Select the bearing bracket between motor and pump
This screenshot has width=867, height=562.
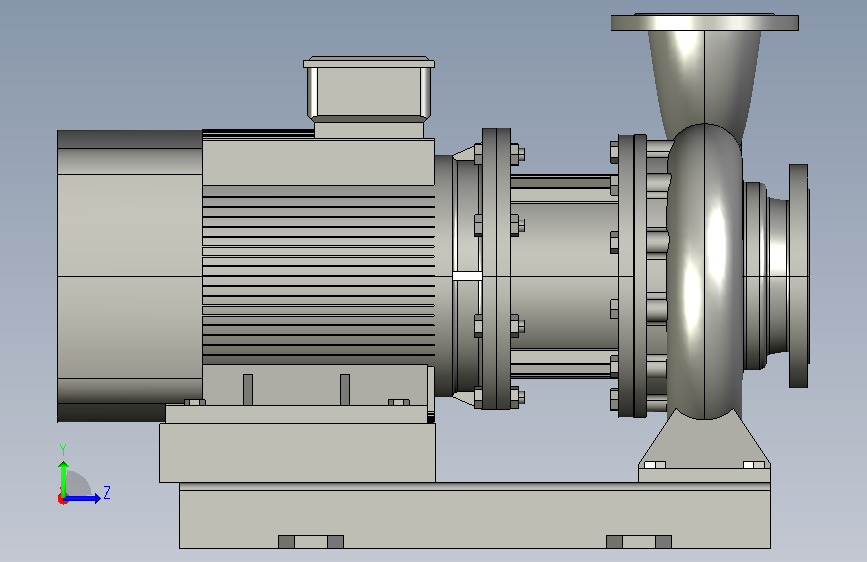click(564, 275)
